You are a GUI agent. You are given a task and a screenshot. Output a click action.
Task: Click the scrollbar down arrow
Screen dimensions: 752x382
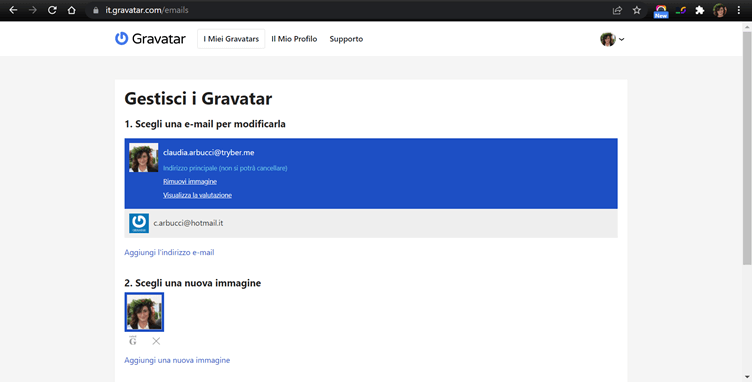coord(747,377)
